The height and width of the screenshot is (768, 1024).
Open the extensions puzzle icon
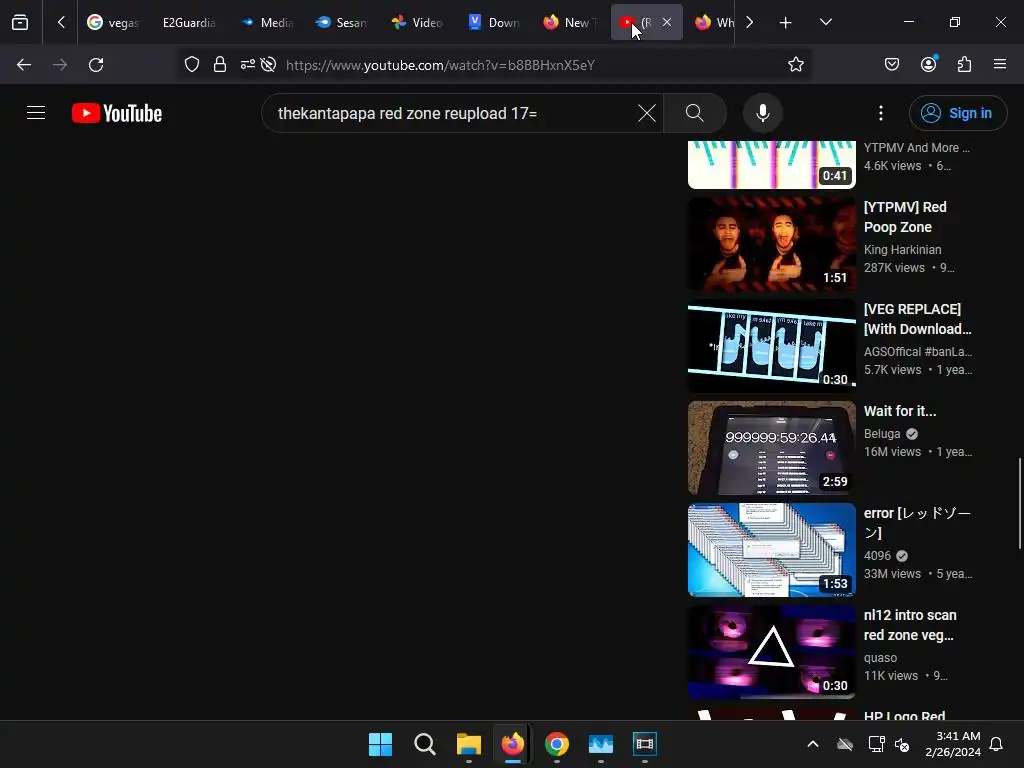click(x=964, y=65)
